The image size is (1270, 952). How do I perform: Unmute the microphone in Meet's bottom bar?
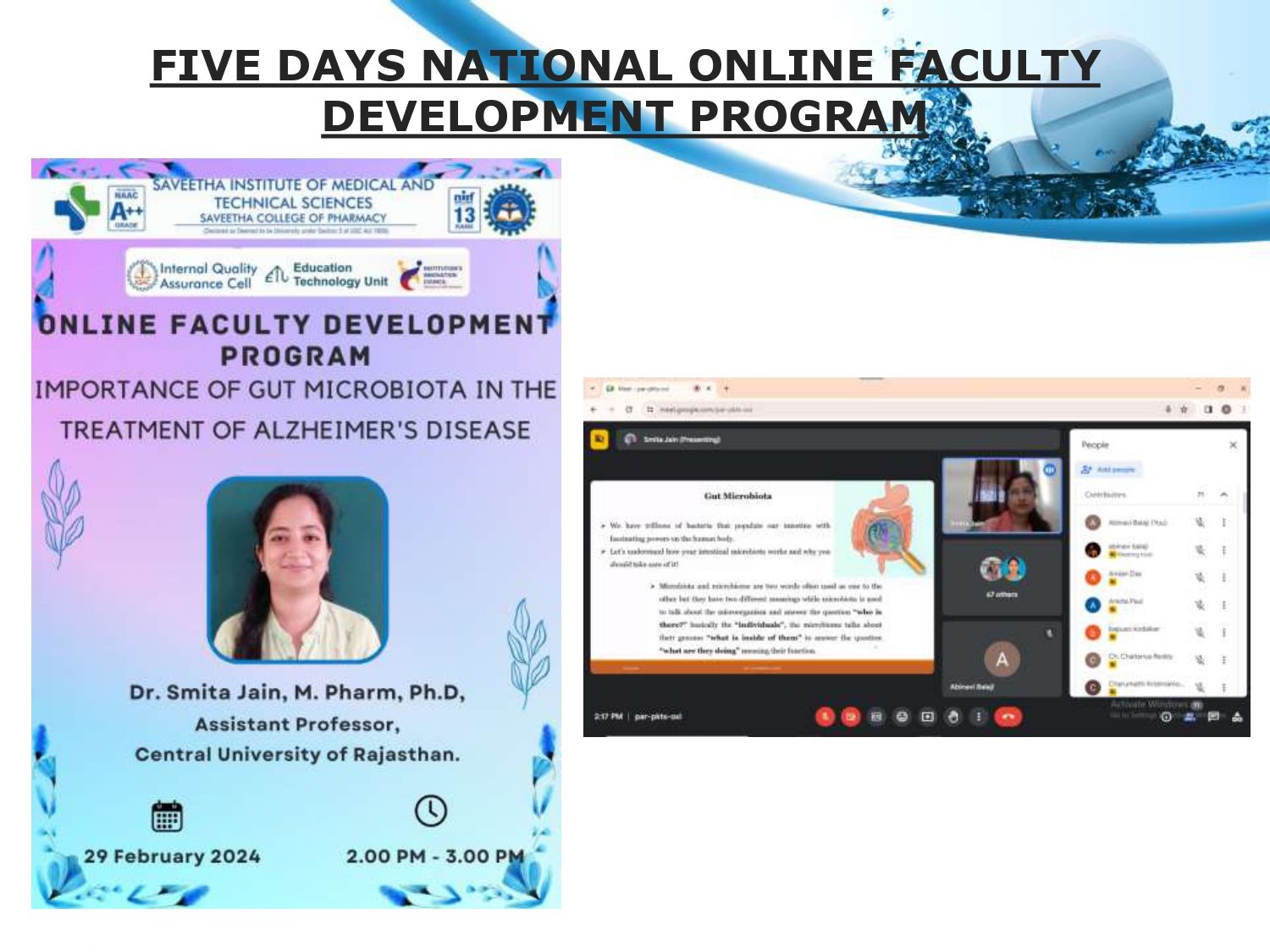[x=825, y=717]
